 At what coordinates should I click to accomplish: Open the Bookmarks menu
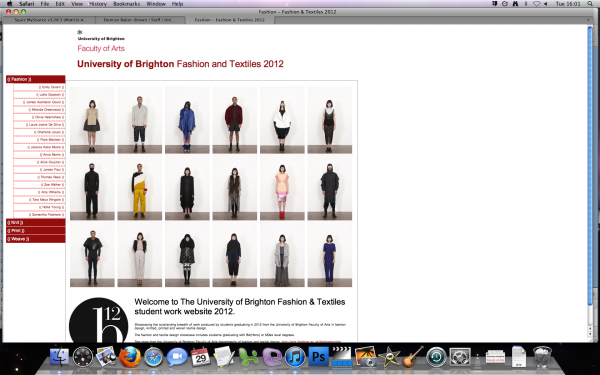click(127, 4)
